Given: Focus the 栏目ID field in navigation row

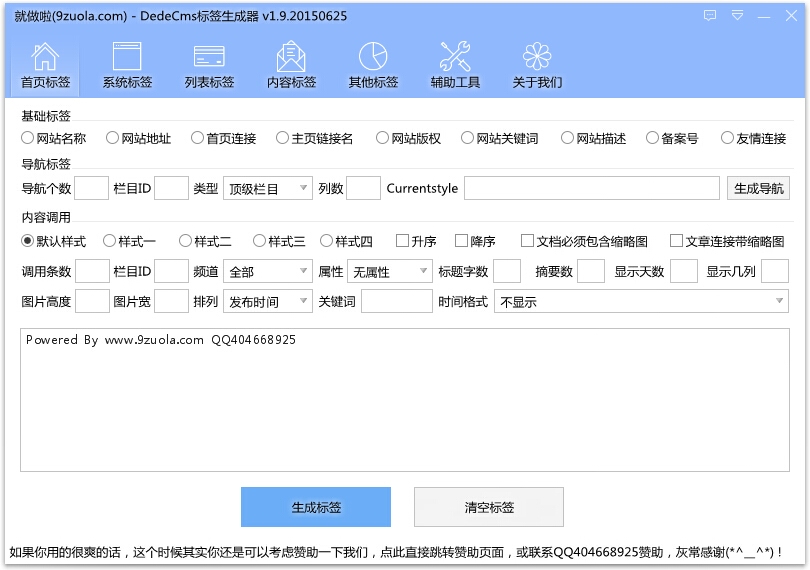Looking at the screenshot, I should pos(172,188).
